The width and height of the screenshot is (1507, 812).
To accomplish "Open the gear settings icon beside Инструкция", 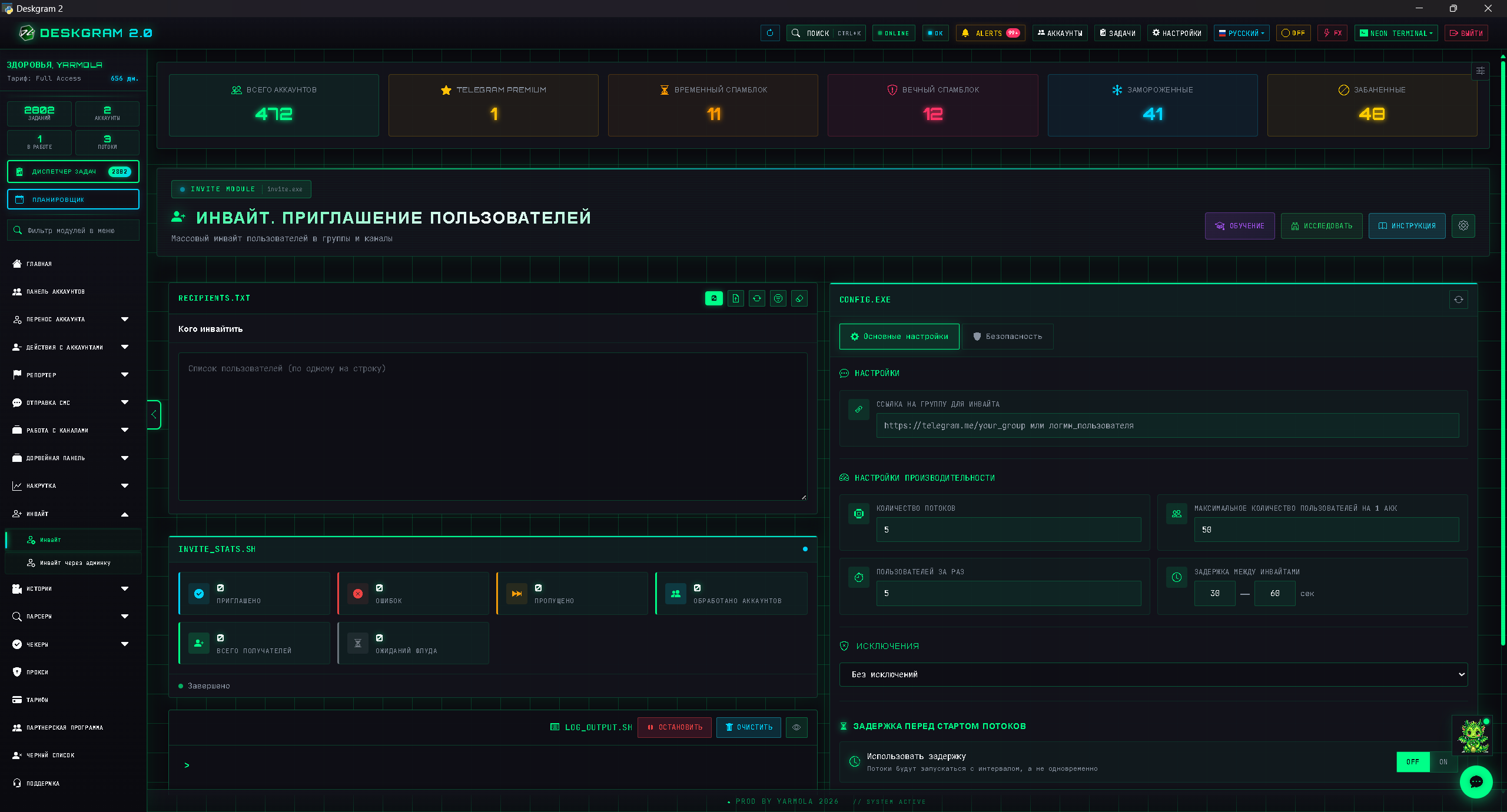I will (x=1463, y=226).
